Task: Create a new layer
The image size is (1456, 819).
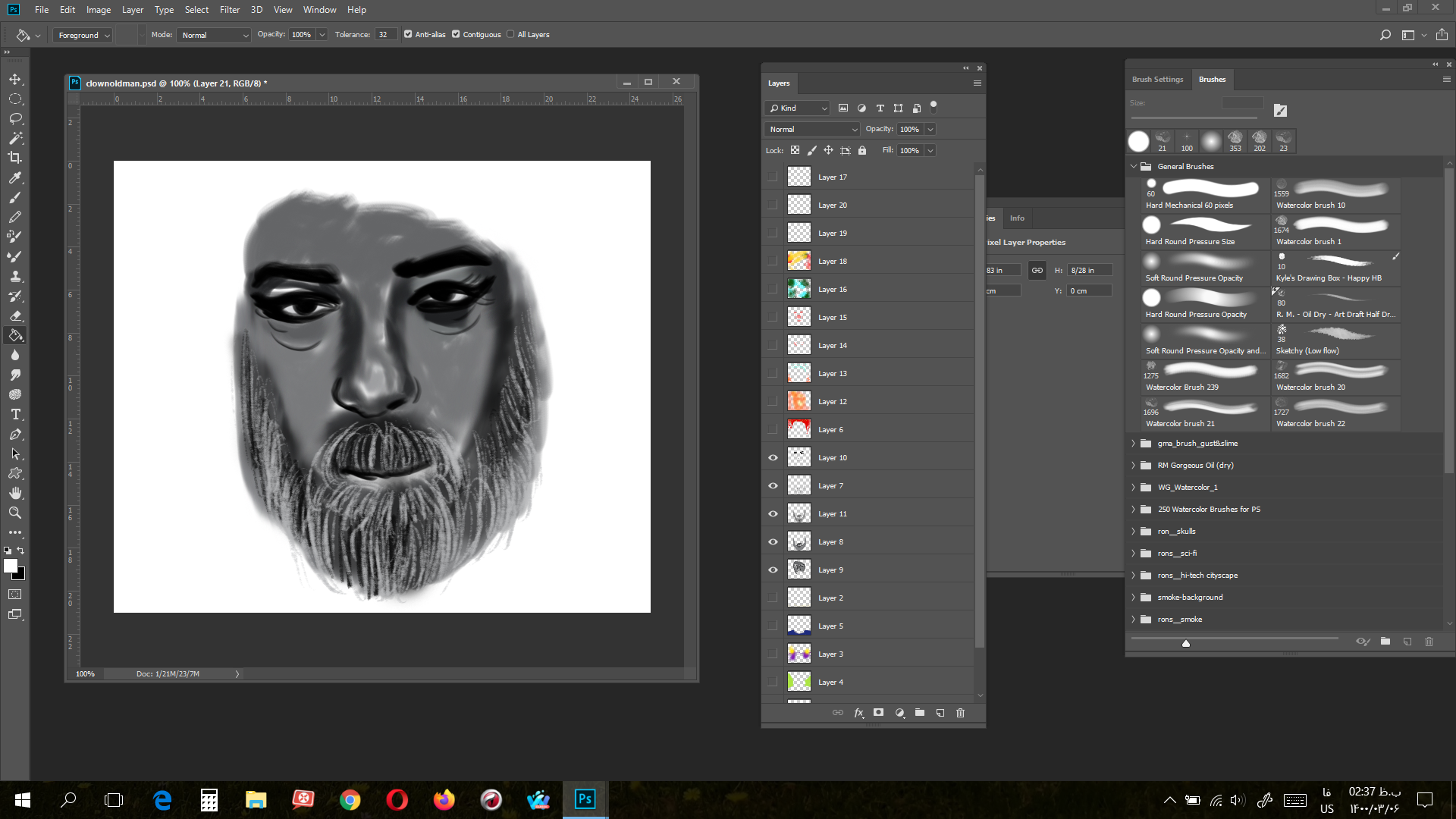Action: pos(940,713)
